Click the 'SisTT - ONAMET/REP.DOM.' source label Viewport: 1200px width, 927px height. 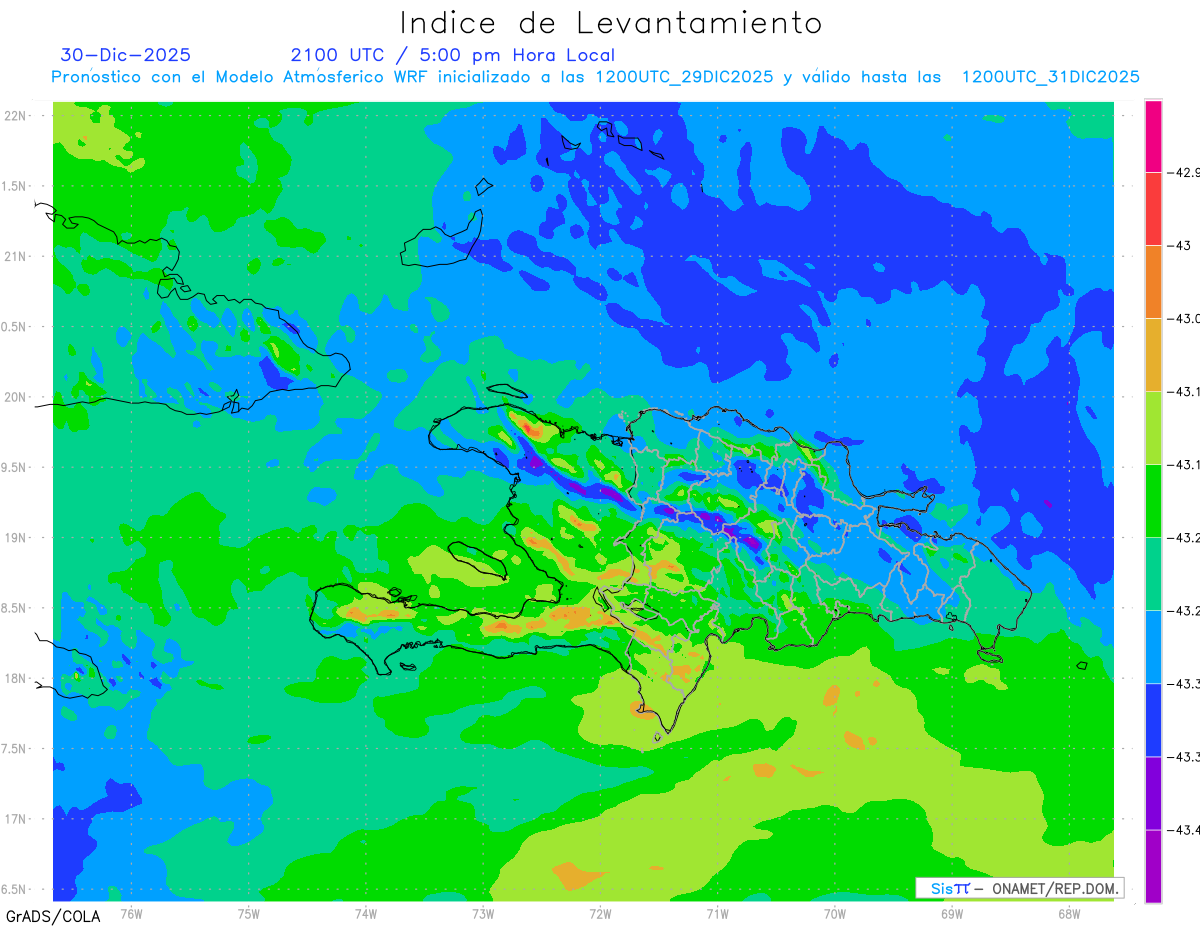click(1020, 888)
